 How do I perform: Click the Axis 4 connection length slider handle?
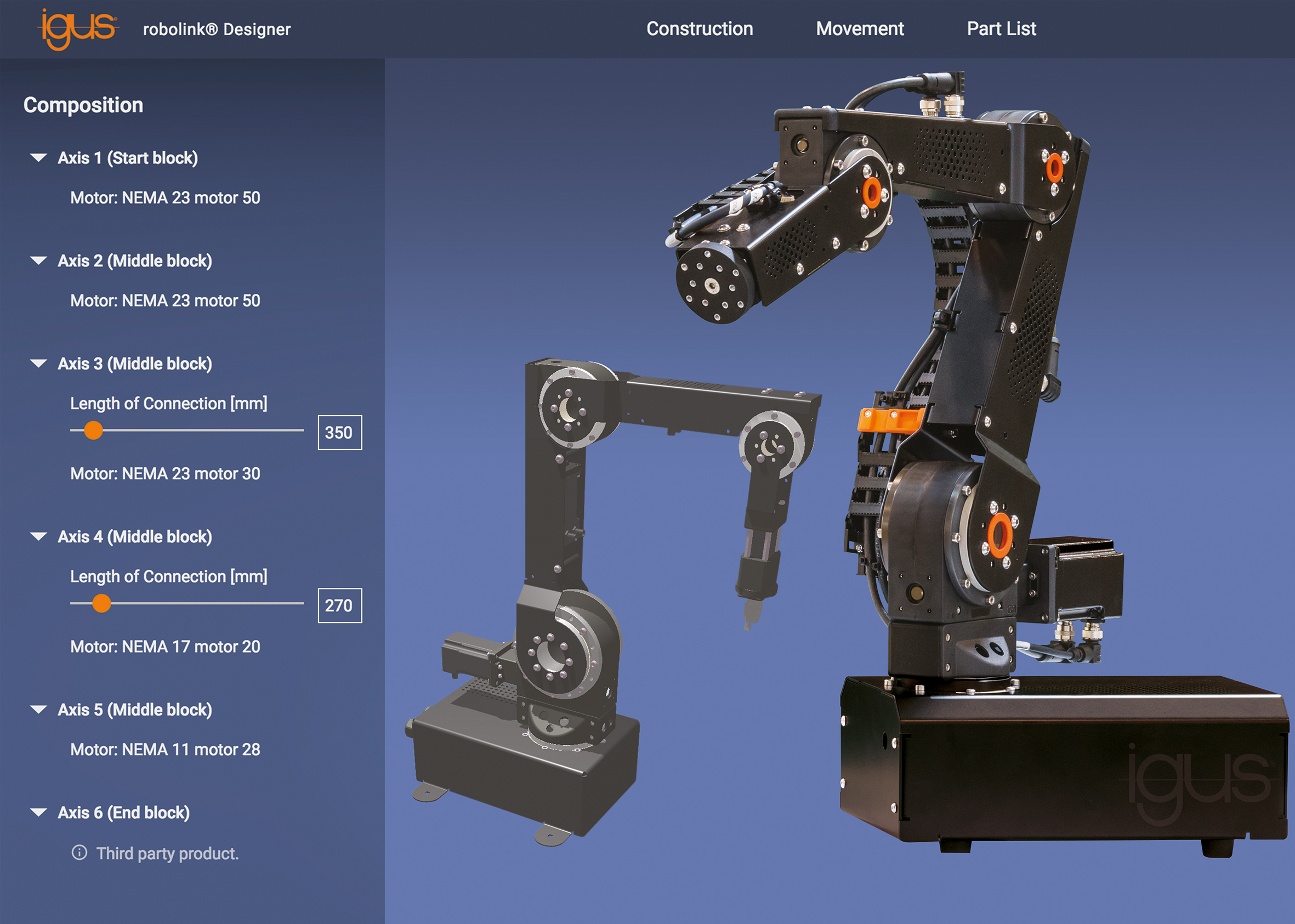point(101,603)
